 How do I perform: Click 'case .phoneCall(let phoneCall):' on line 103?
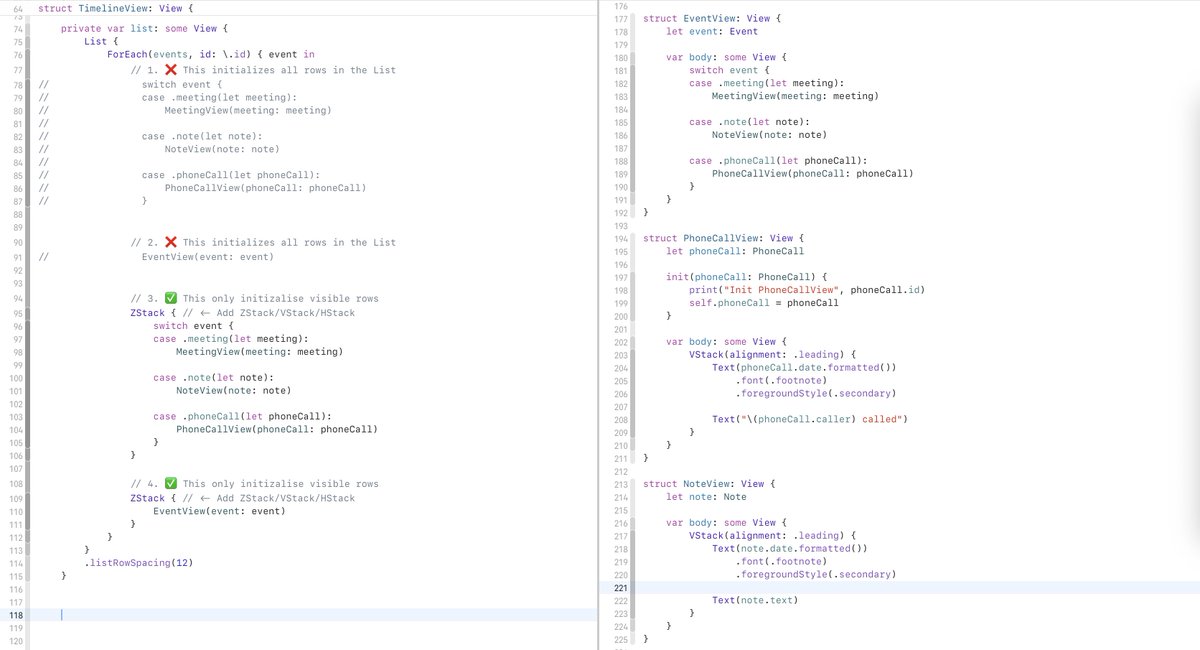(x=242, y=416)
